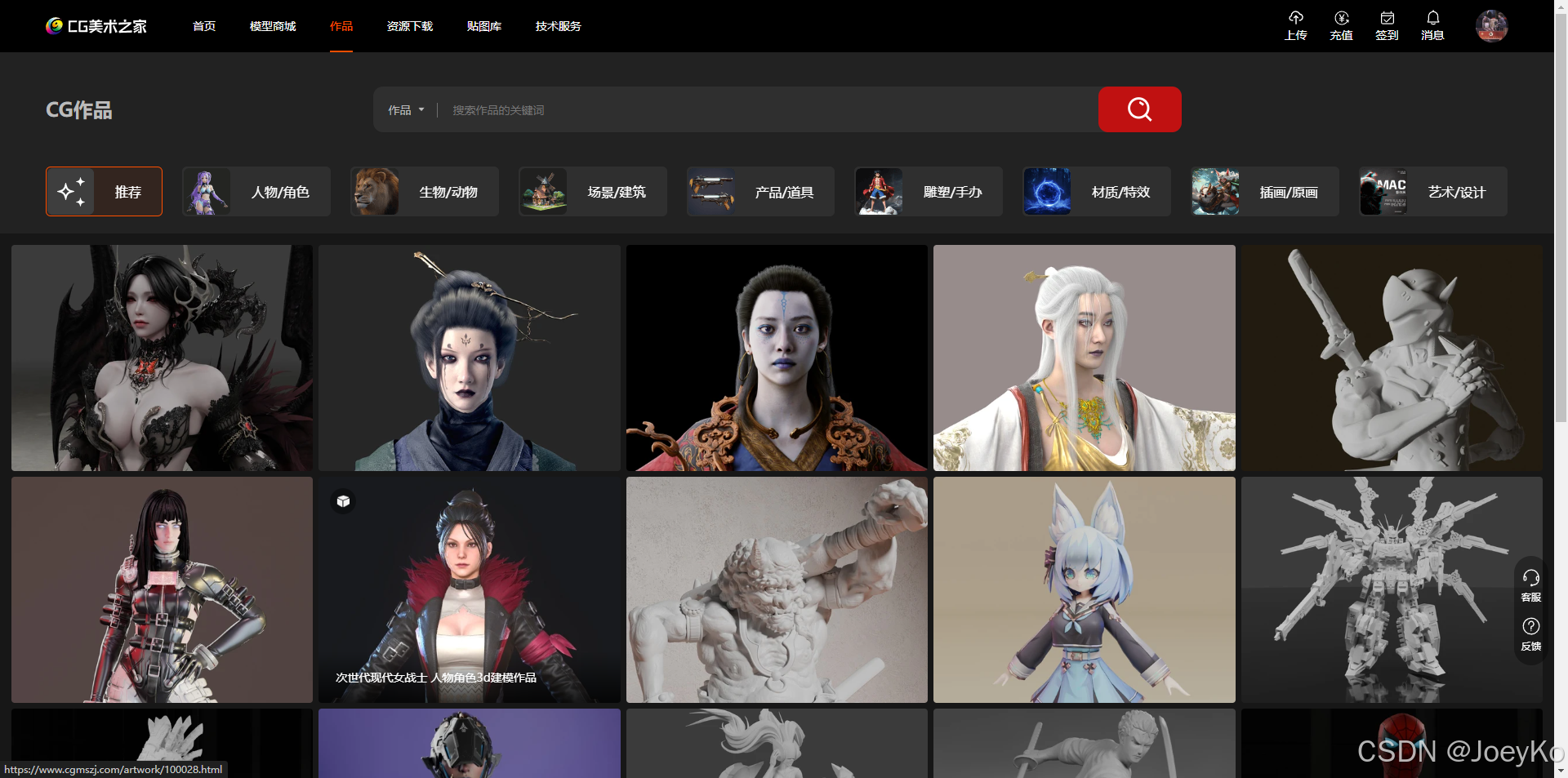Viewport: 1568px width, 778px height.
Task: Select the 人物/角色 category
Action: tap(256, 192)
